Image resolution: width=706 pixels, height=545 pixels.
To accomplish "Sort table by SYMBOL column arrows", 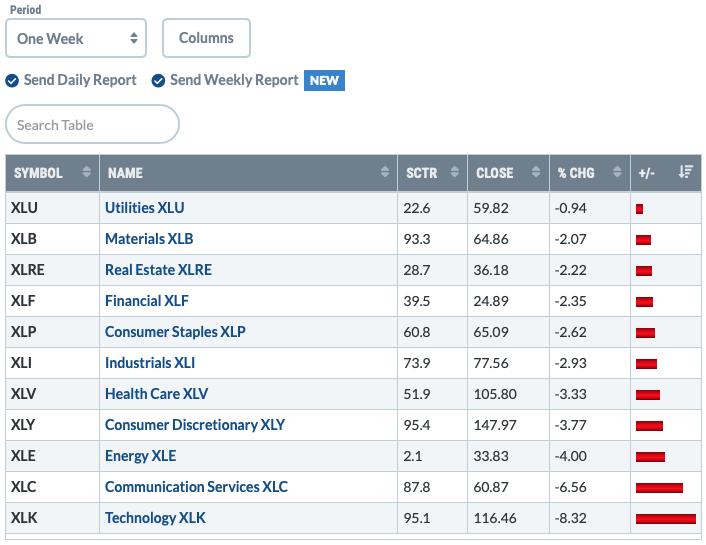I will (86, 172).
